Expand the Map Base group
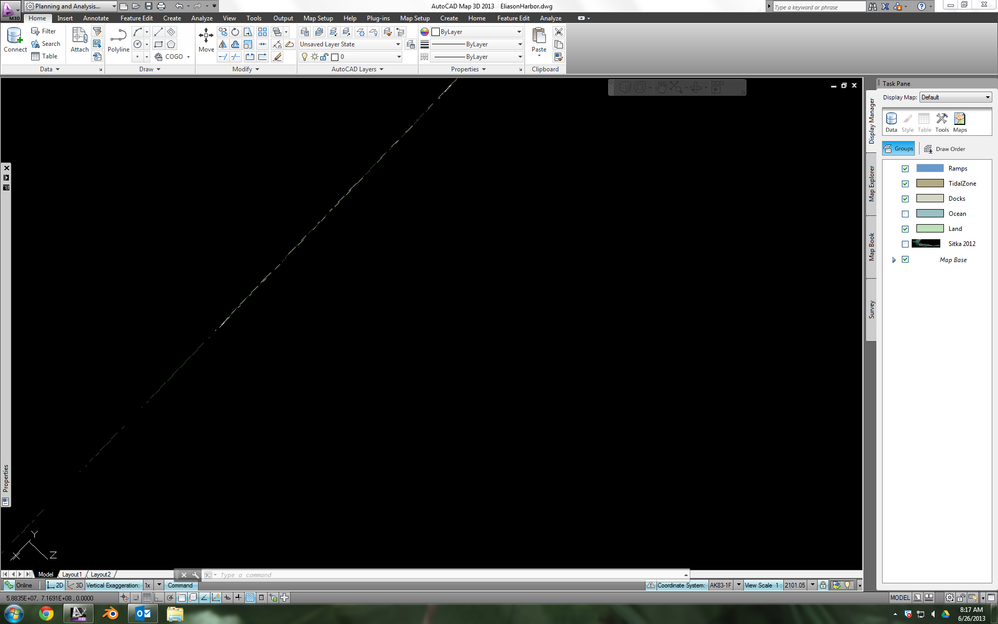The height and width of the screenshot is (624, 998). coord(894,260)
